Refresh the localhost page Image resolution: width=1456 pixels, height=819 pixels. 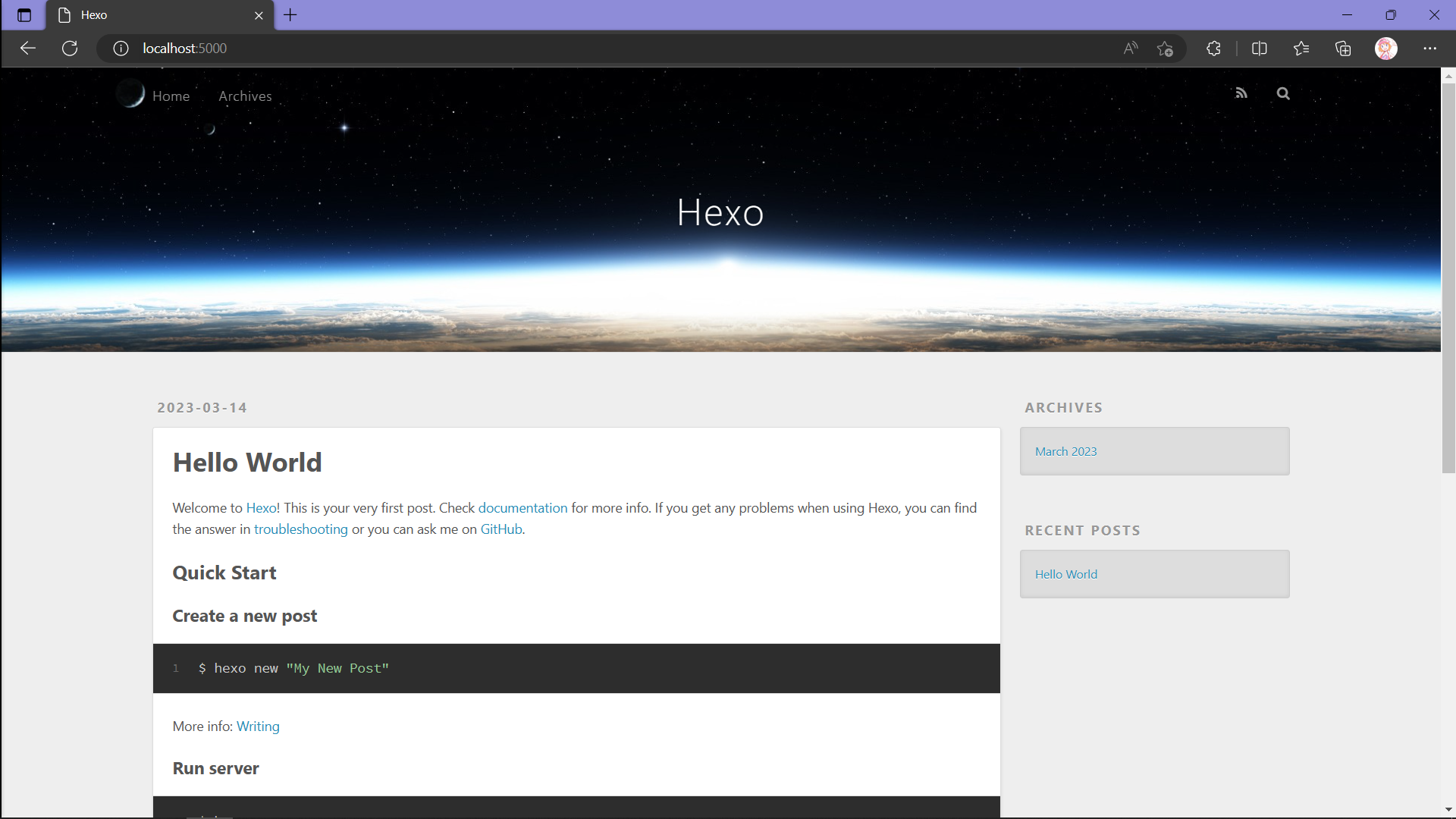pyautogui.click(x=70, y=49)
